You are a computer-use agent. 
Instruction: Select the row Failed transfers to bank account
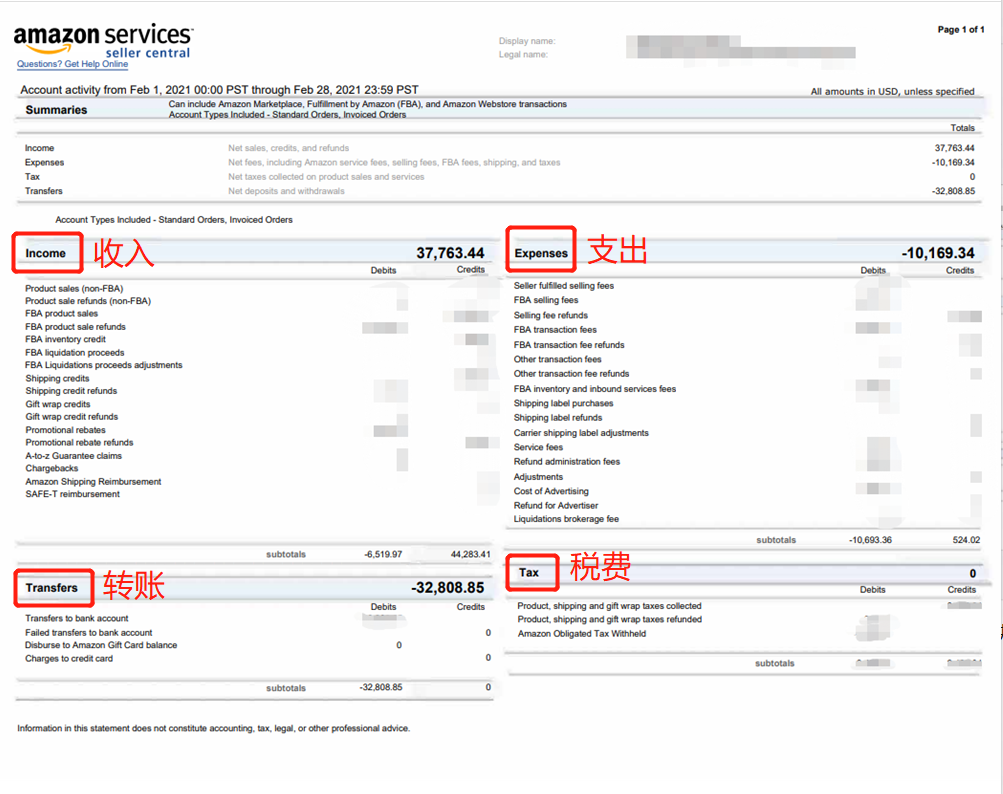[88, 633]
